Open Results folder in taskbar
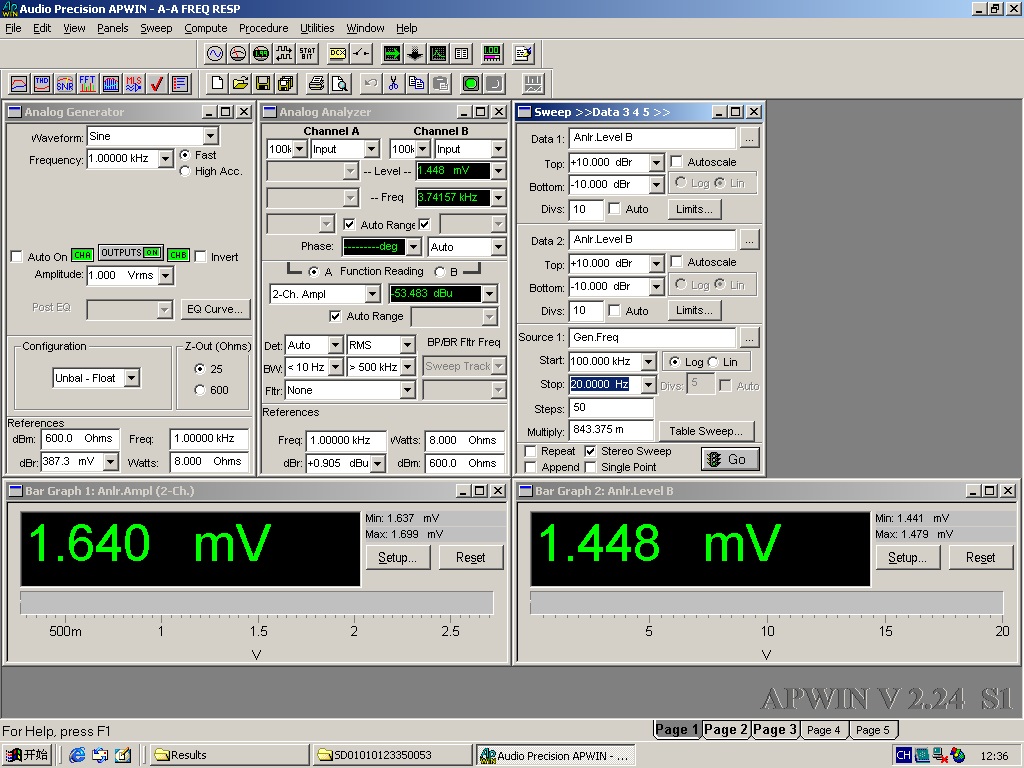This screenshot has height=768, width=1024. [x=229, y=755]
